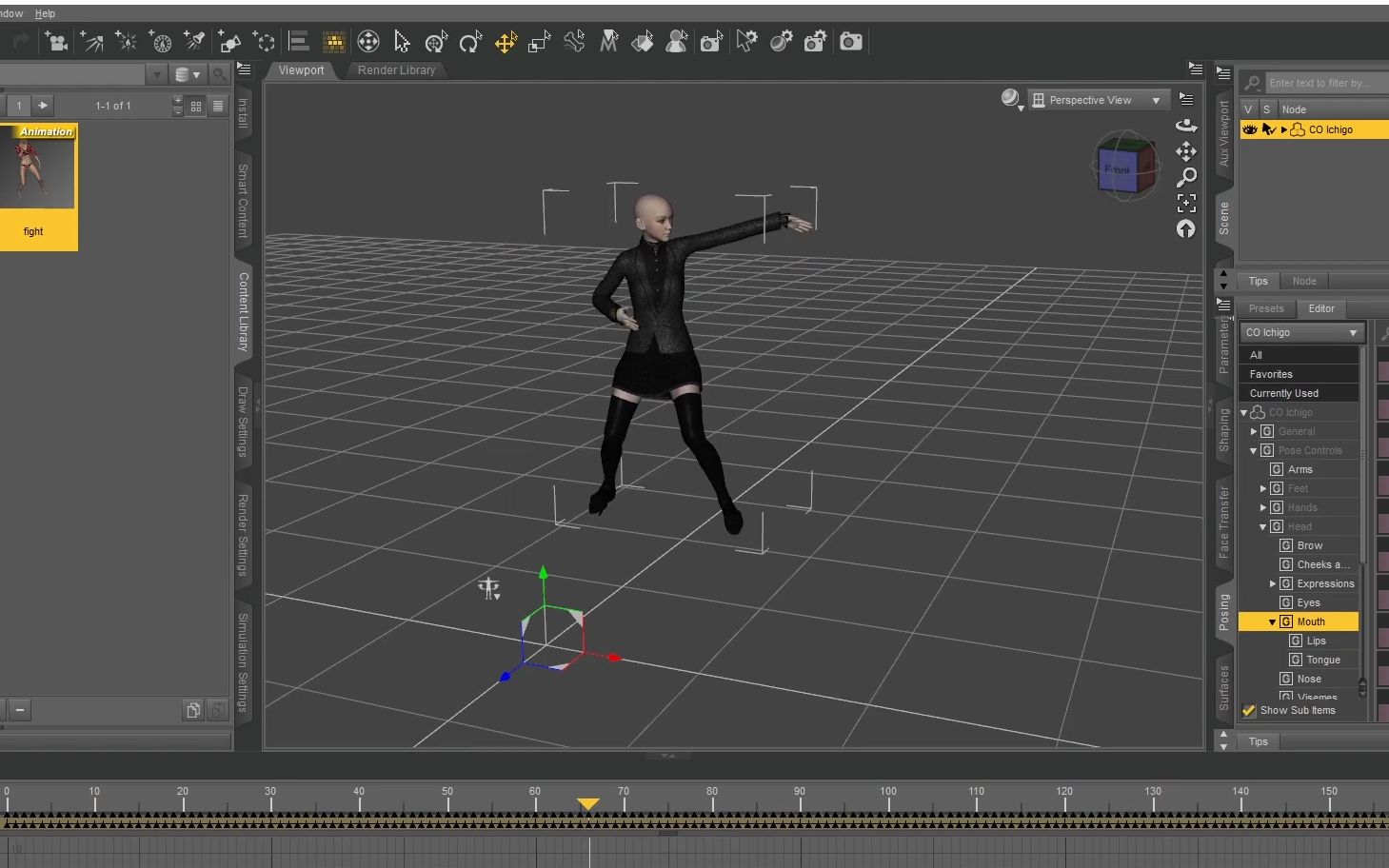Add a new distant light
Viewport: 1389px width, 868px height.
click(x=91, y=41)
